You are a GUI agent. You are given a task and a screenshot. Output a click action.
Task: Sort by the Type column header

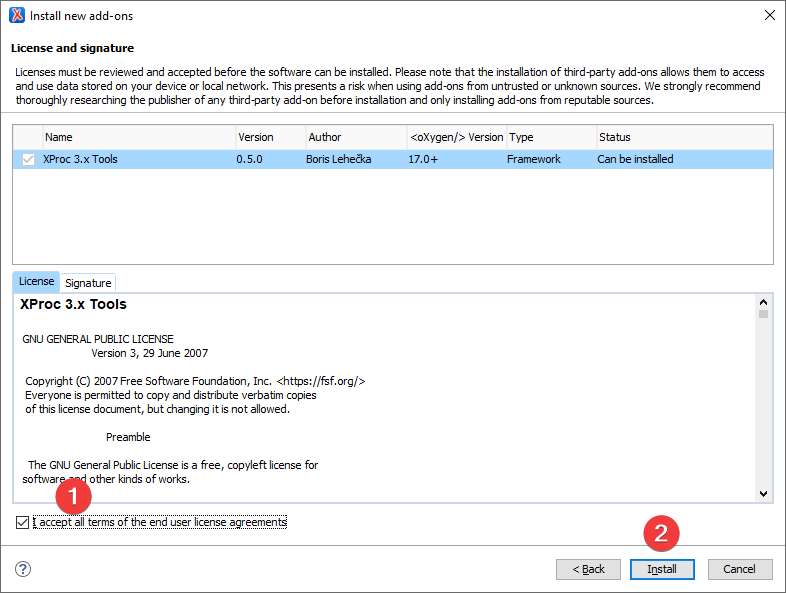click(551, 137)
